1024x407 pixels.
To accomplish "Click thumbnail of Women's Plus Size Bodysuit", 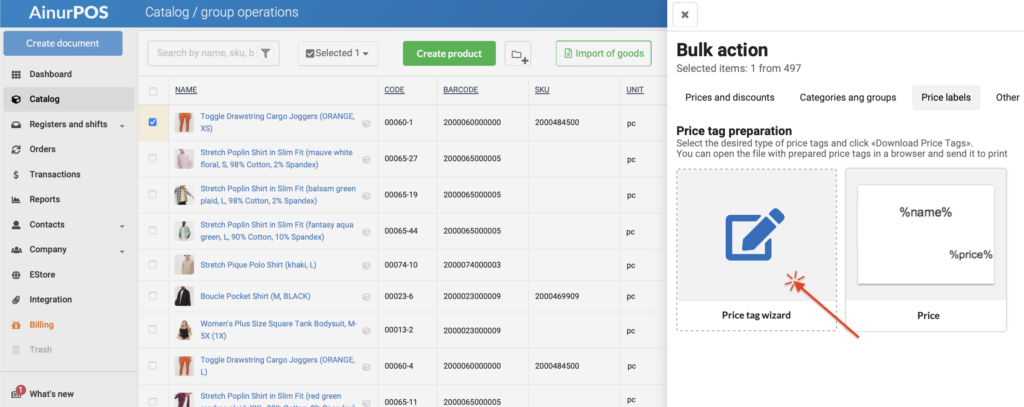I will click(x=184, y=329).
